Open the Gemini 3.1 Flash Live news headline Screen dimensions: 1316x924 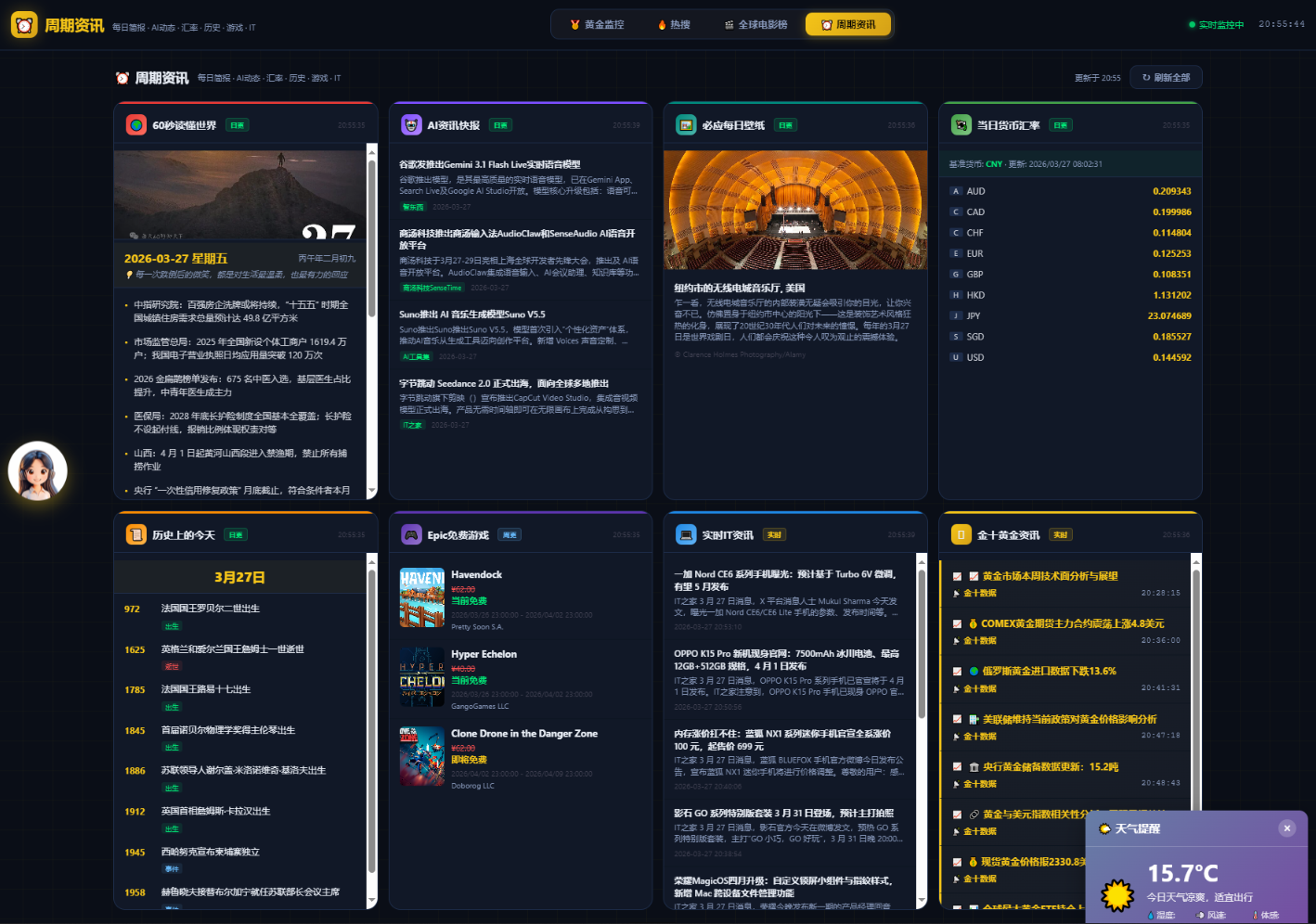[490, 164]
